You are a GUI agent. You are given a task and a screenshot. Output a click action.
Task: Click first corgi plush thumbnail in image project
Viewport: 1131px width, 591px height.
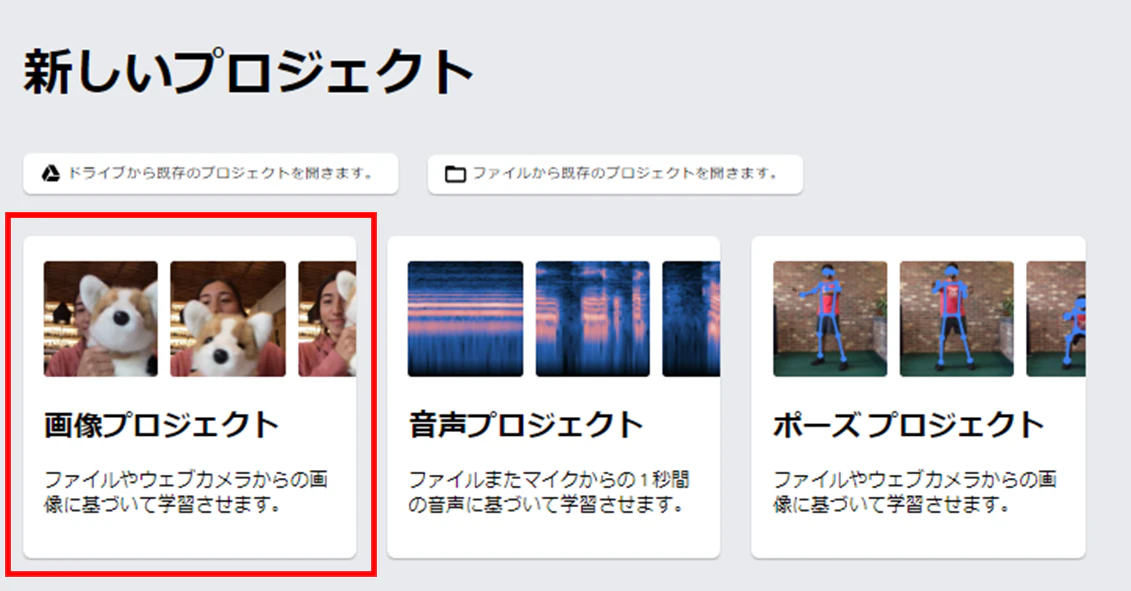pos(101,319)
